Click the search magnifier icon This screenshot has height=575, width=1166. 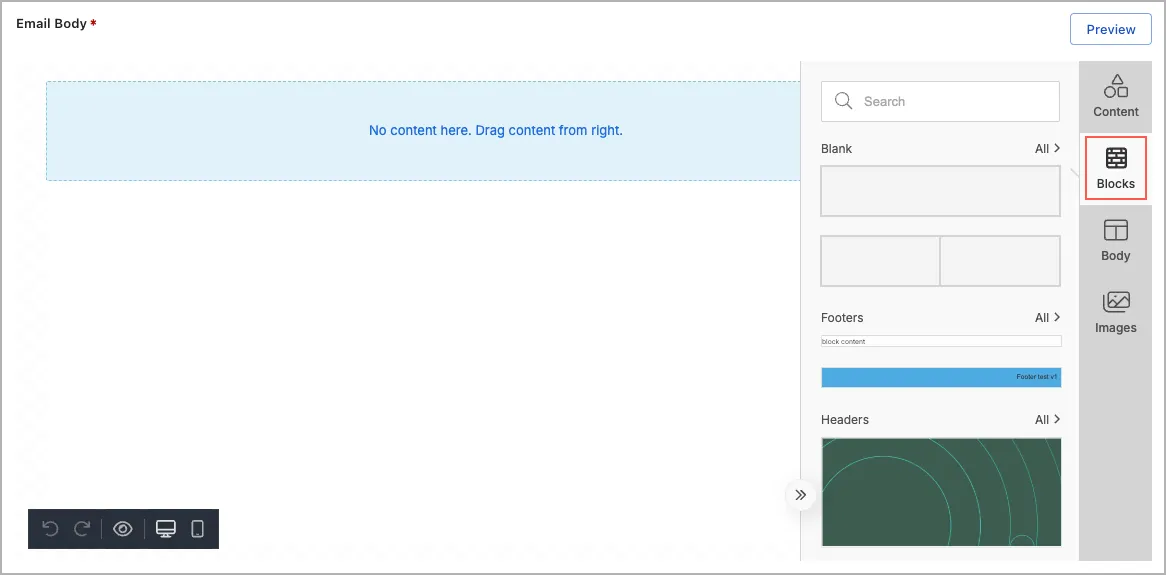click(843, 101)
